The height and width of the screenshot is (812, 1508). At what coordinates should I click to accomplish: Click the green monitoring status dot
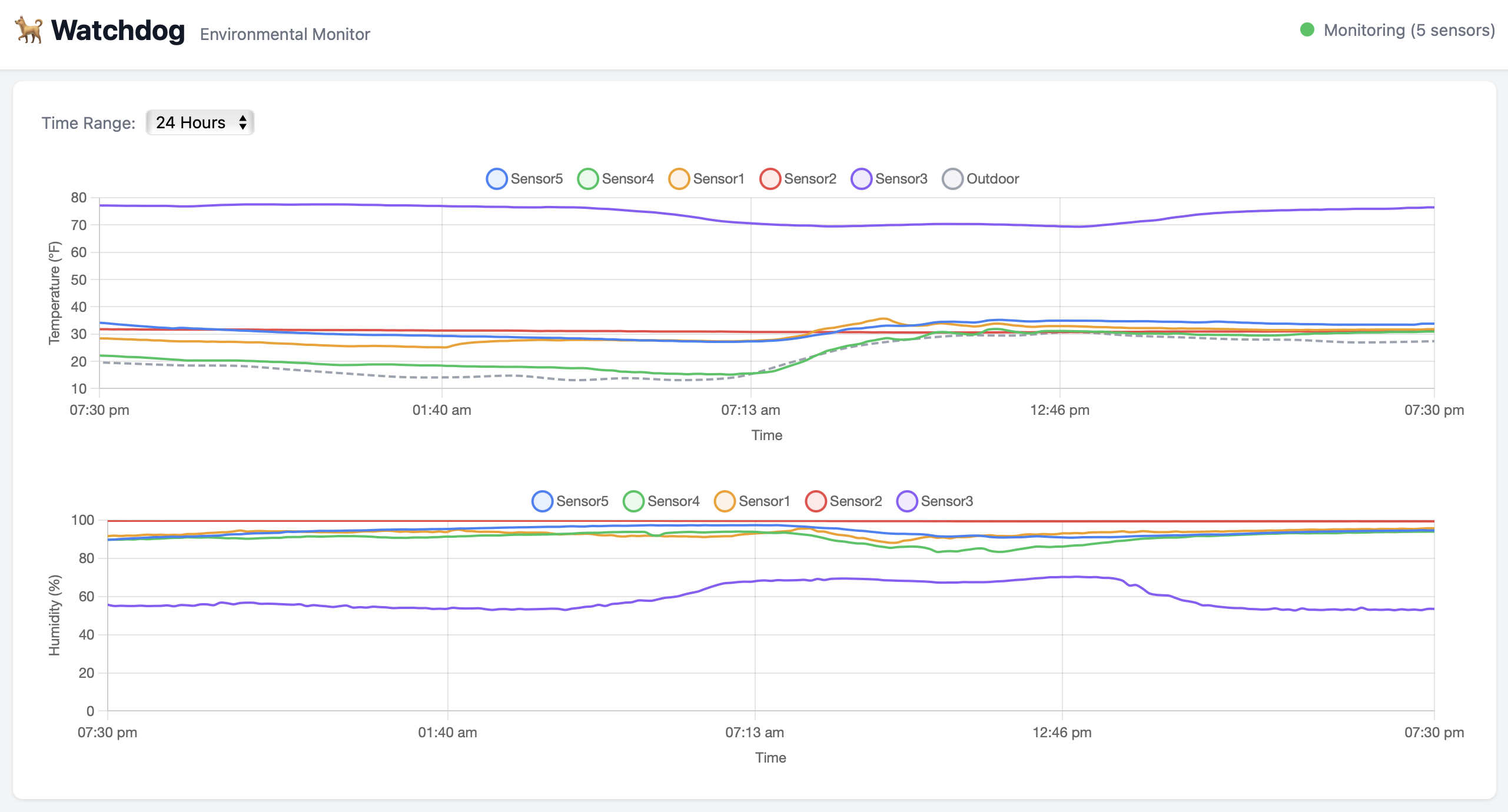(x=1307, y=30)
